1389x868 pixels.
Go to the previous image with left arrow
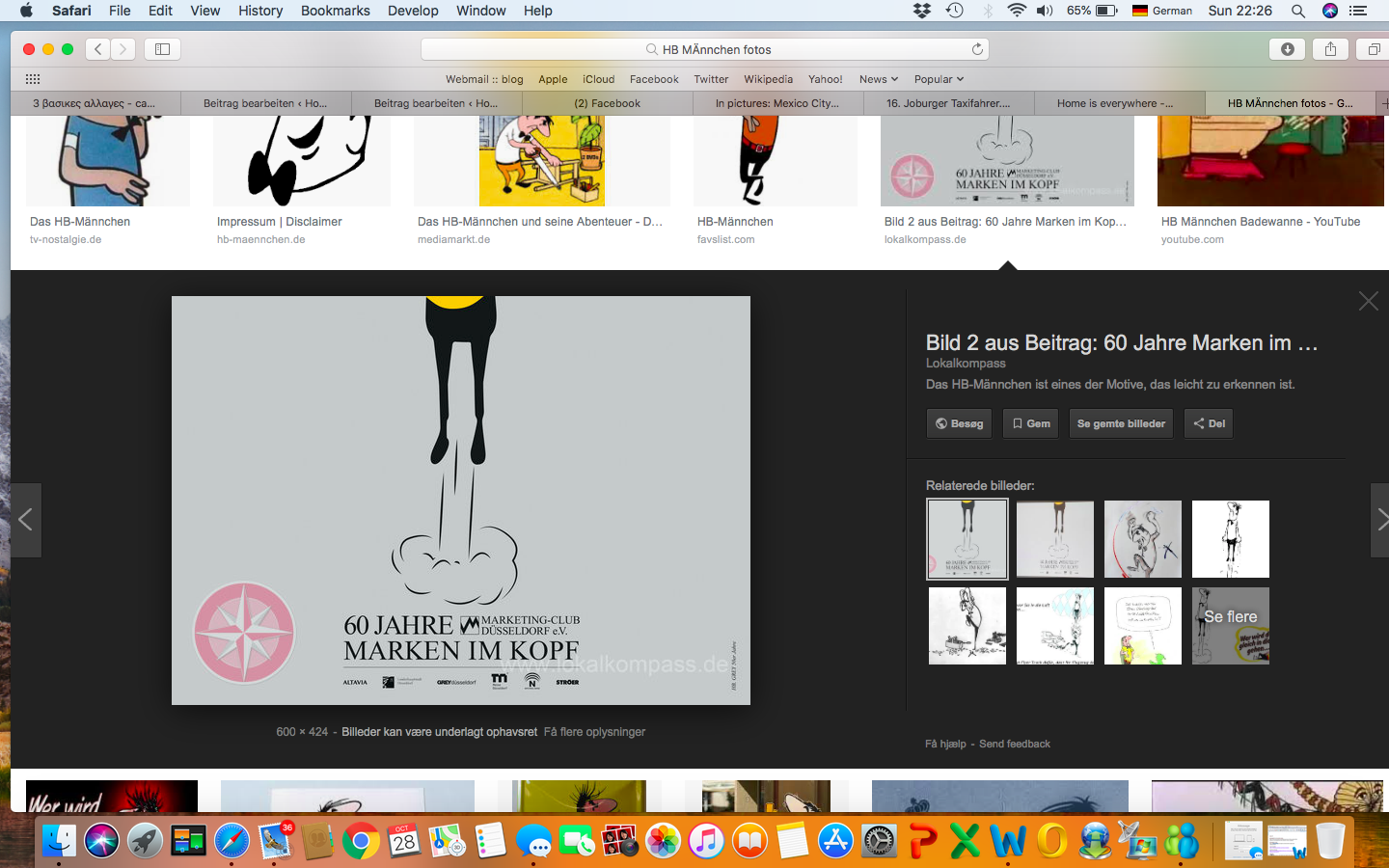(x=26, y=520)
